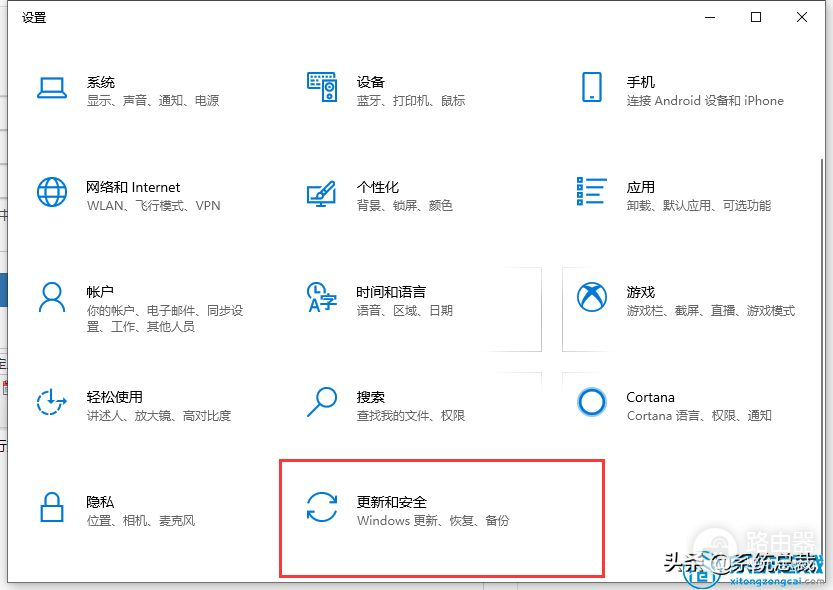Screen dimensions: 833x590
Task: Click the Cortana category title
Action: (650, 397)
